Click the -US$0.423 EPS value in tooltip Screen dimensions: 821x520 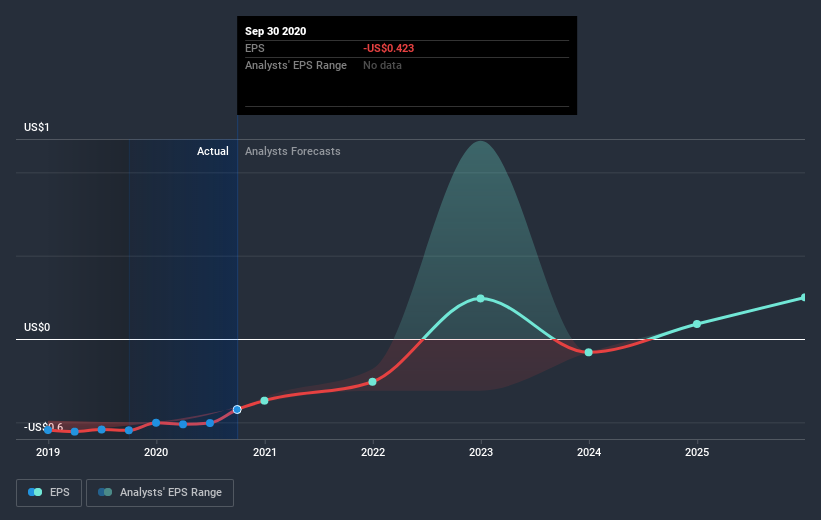pyautogui.click(x=389, y=48)
